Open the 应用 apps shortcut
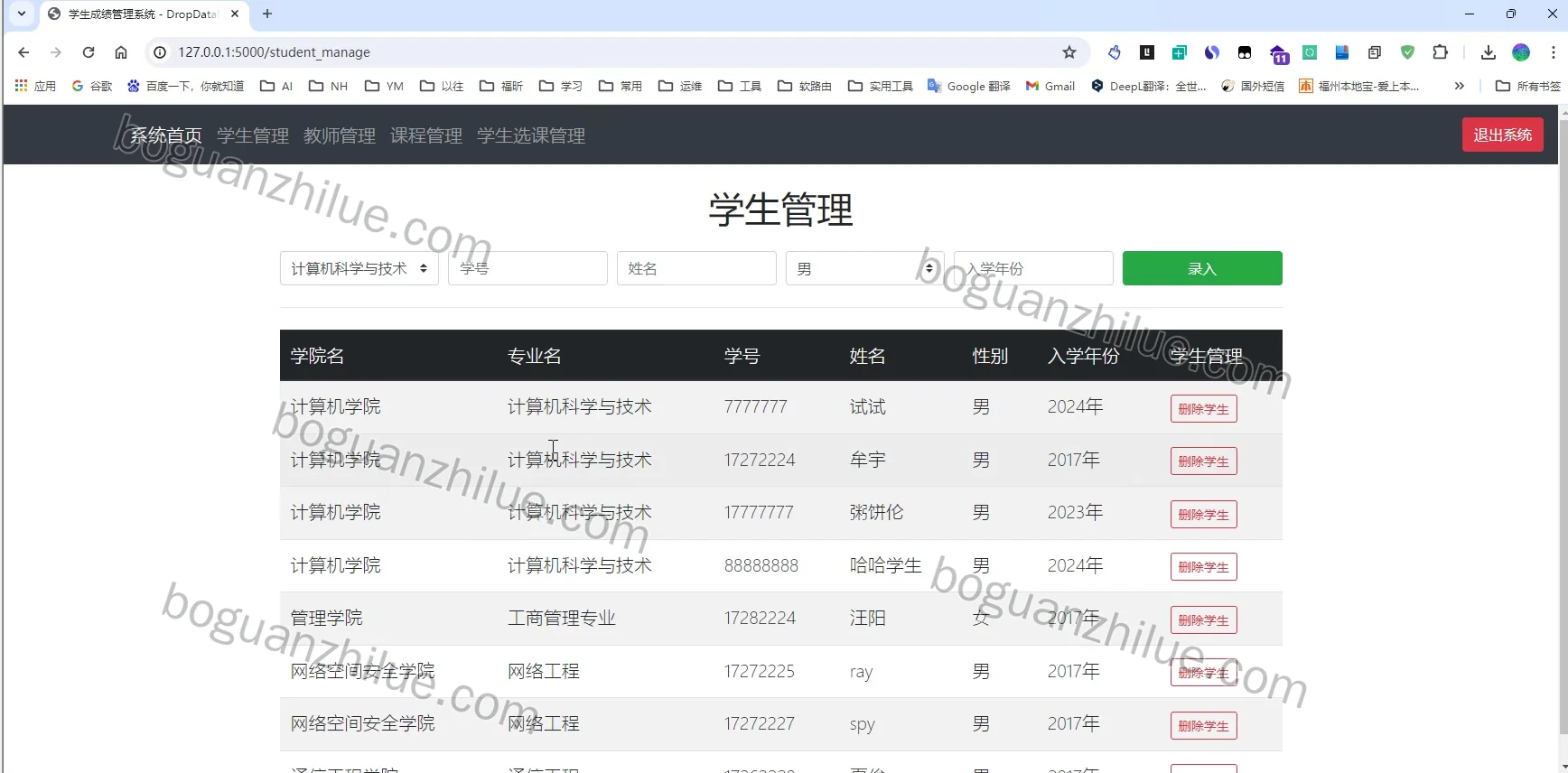 (x=35, y=86)
